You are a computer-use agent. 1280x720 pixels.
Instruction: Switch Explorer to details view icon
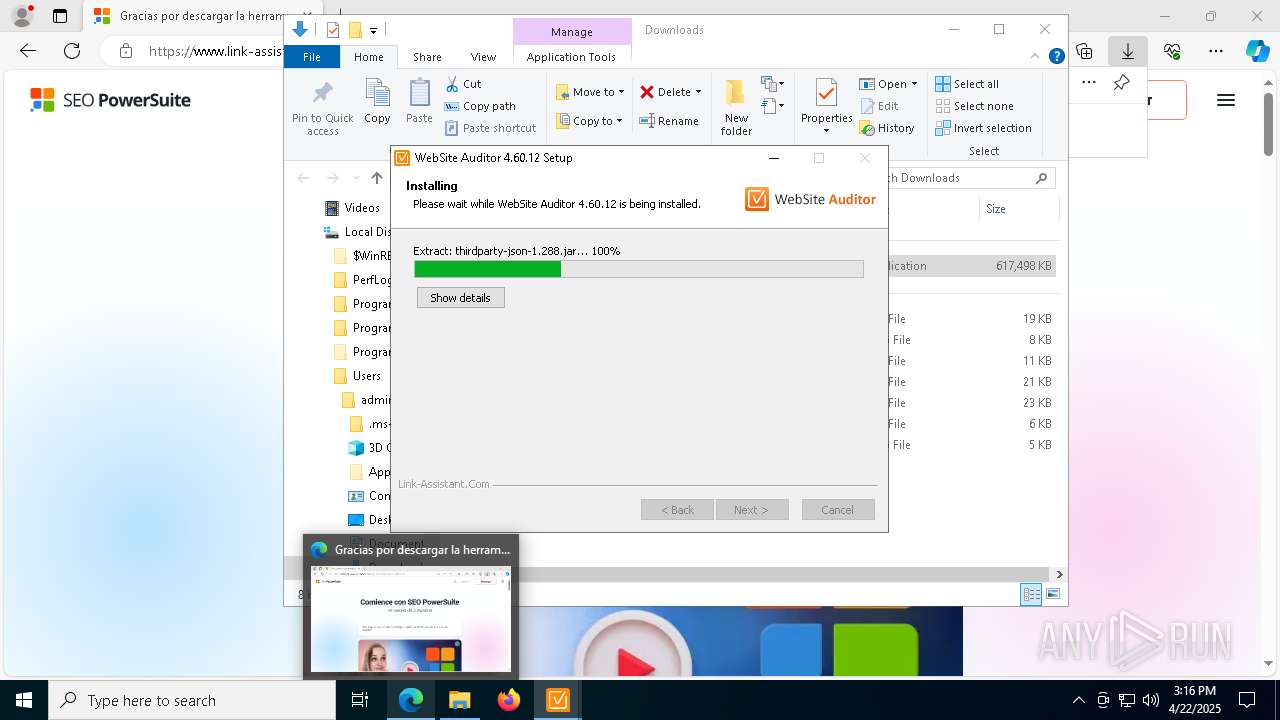1030,595
